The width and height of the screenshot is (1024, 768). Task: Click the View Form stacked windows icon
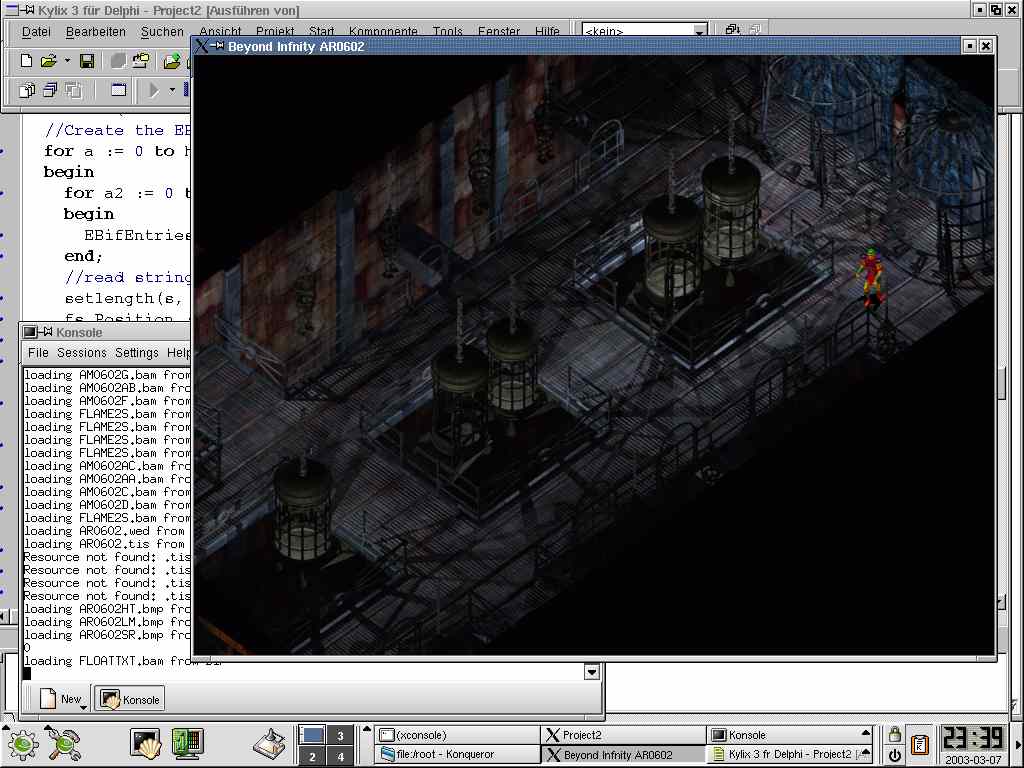(50, 90)
